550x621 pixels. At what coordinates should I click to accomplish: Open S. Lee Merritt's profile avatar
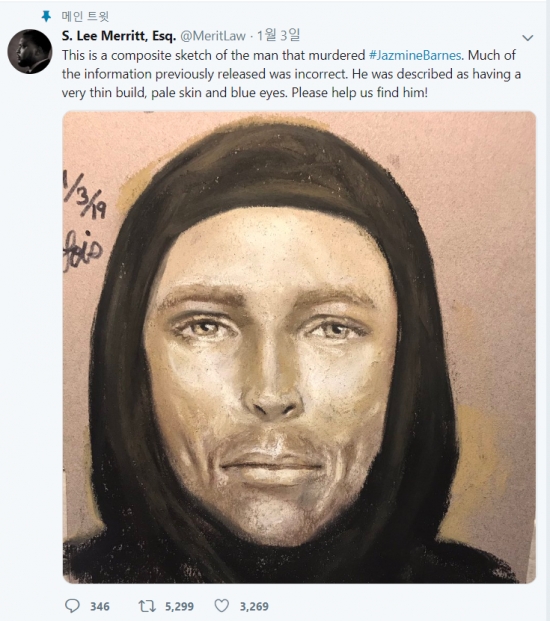pos(30,51)
